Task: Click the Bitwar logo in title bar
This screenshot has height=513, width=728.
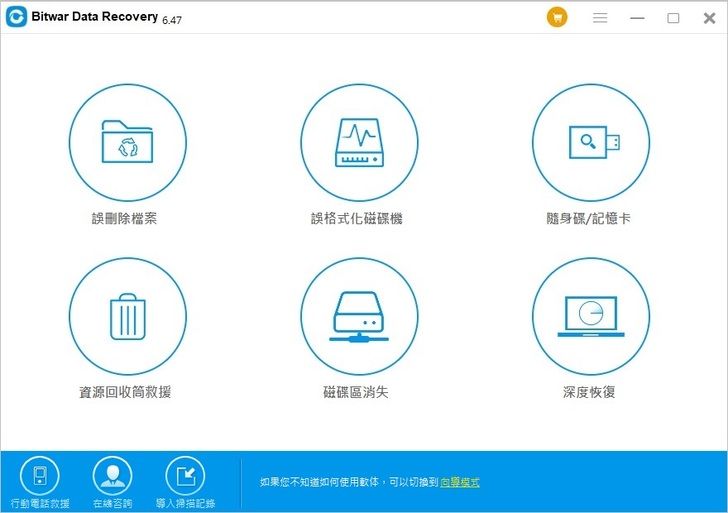Action: coord(16,18)
